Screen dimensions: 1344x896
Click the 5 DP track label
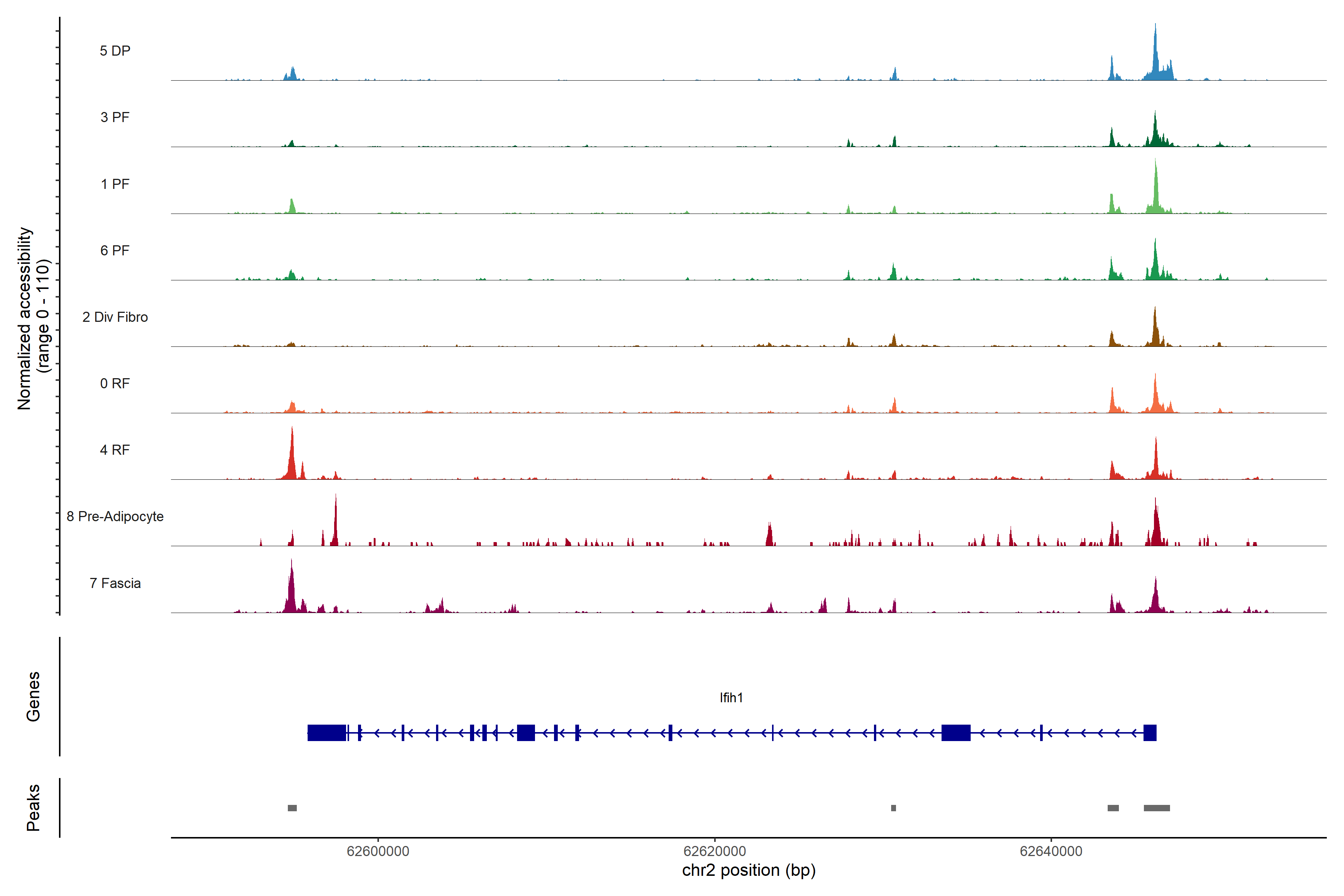[x=115, y=51]
